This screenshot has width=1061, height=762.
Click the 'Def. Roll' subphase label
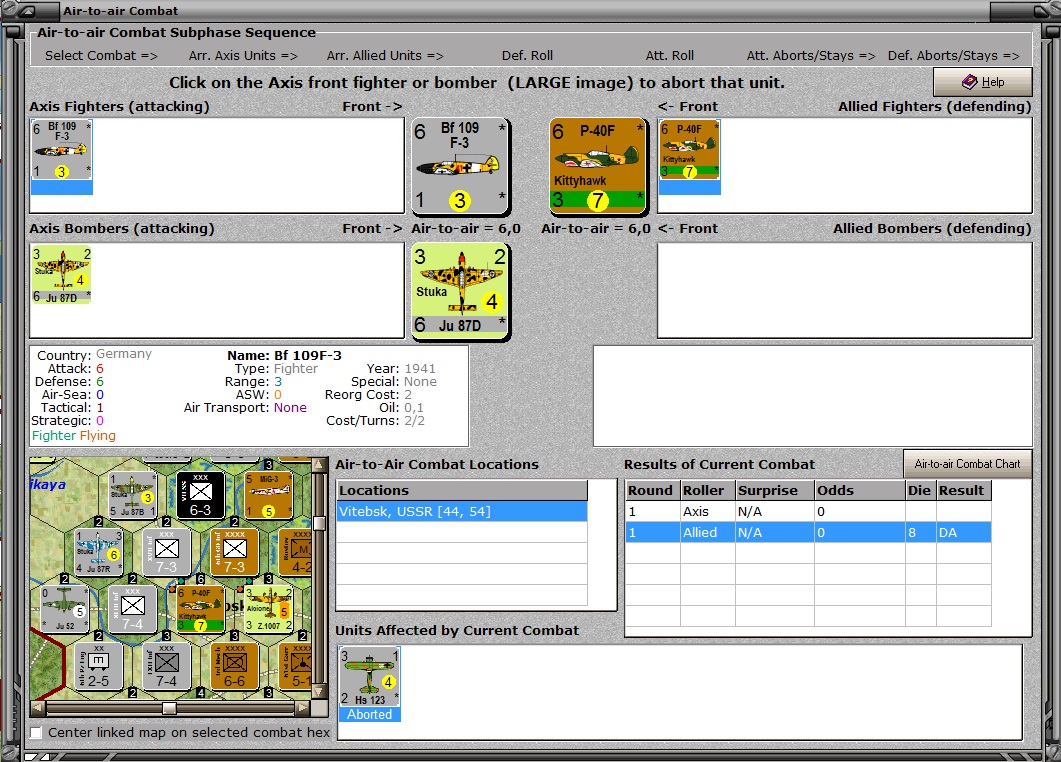[x=527, y=55]
